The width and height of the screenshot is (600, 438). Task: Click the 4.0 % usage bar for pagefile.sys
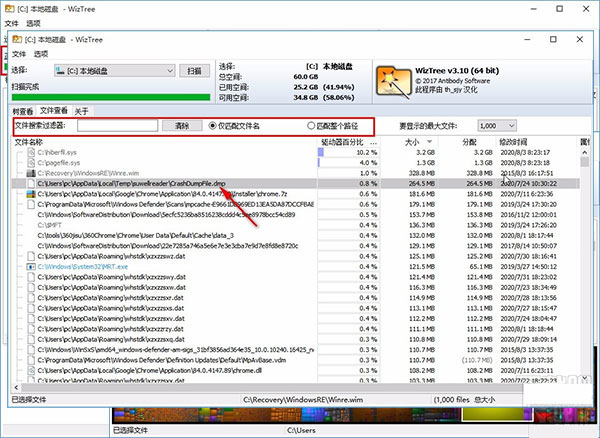[319, 163]
